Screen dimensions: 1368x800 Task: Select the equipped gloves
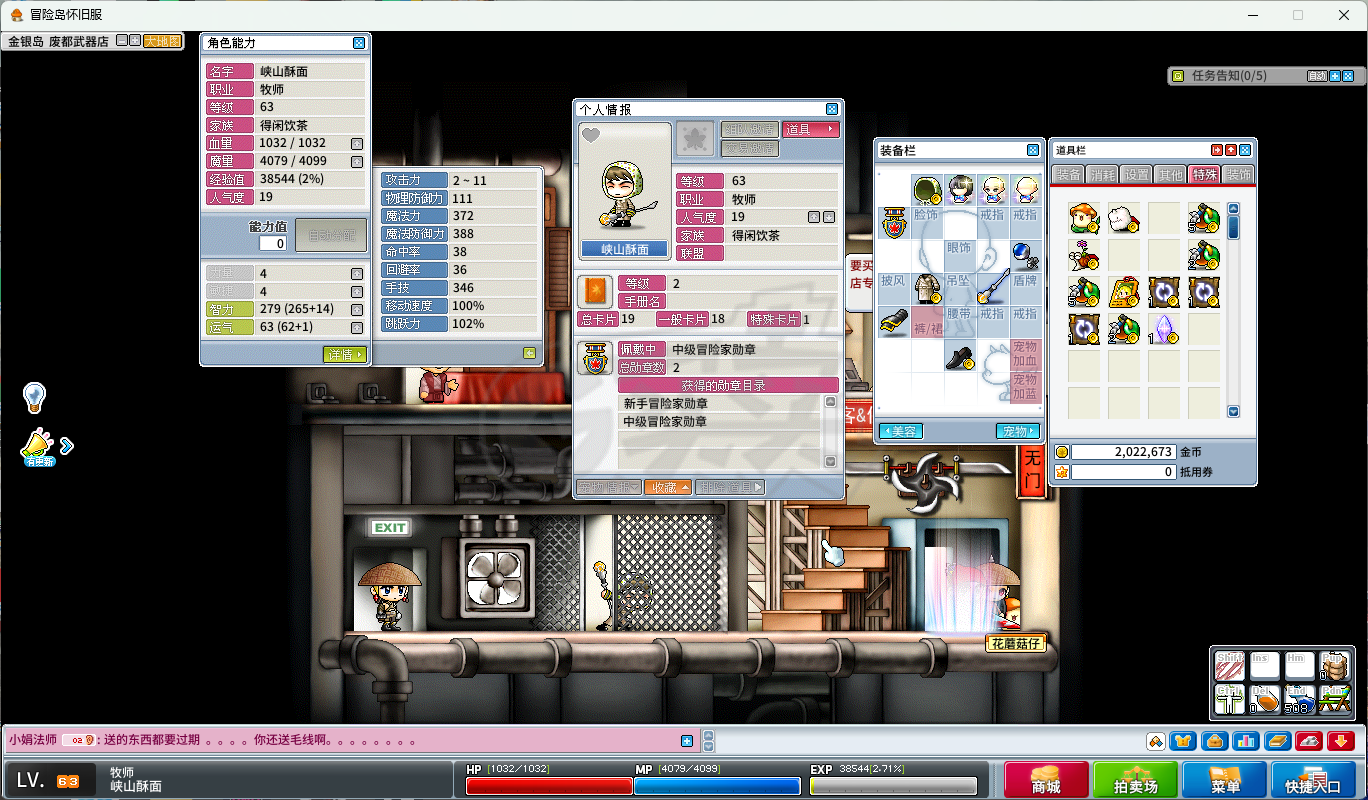[x=894, y=321]
